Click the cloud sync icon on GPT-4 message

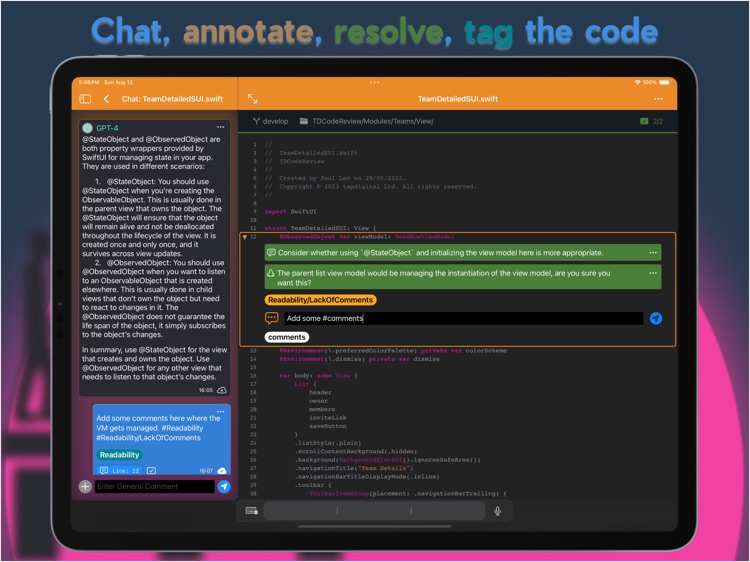(x=222, y=390)
